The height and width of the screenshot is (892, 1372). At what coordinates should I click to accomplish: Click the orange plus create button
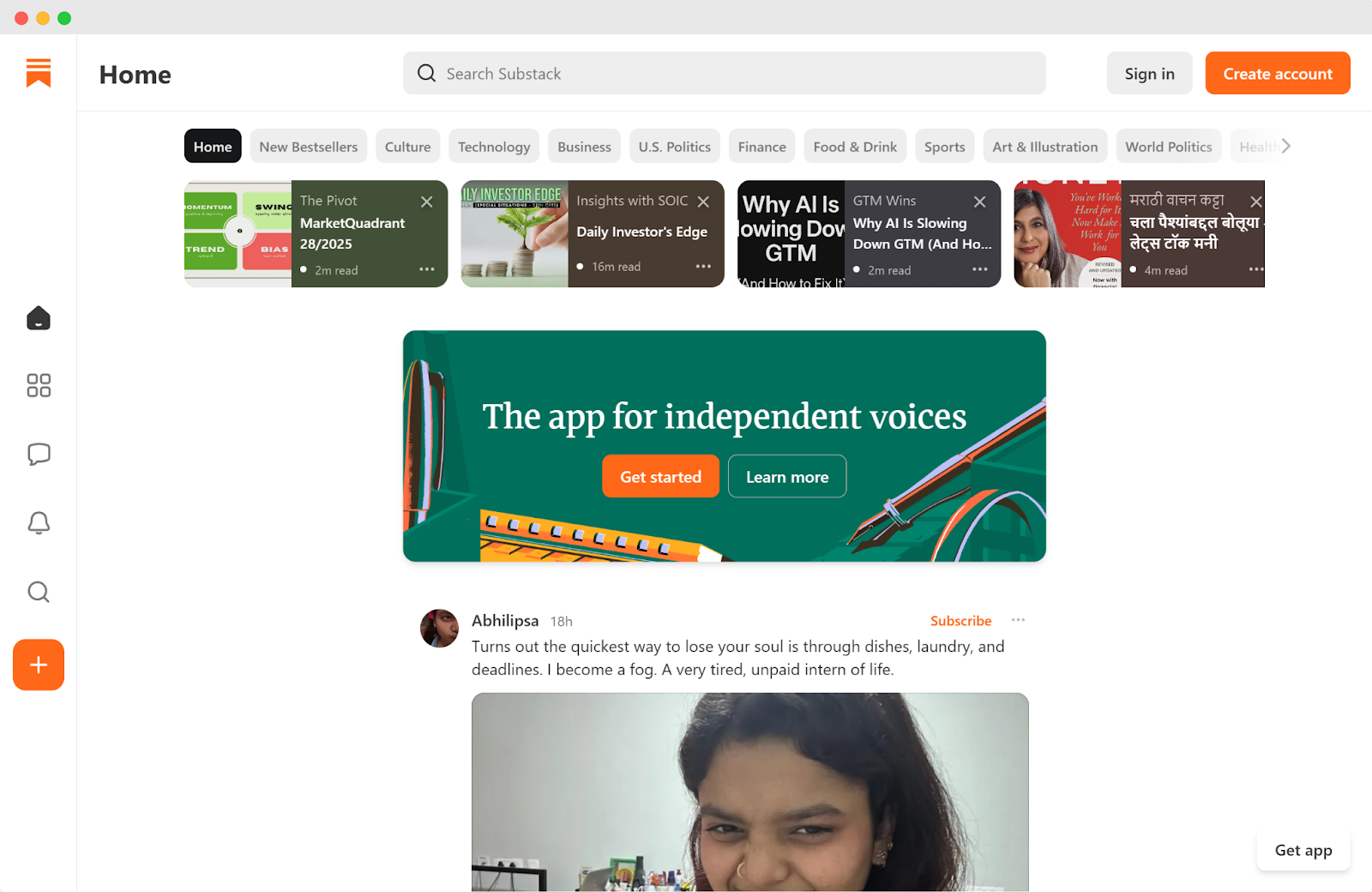pos(39,665)
